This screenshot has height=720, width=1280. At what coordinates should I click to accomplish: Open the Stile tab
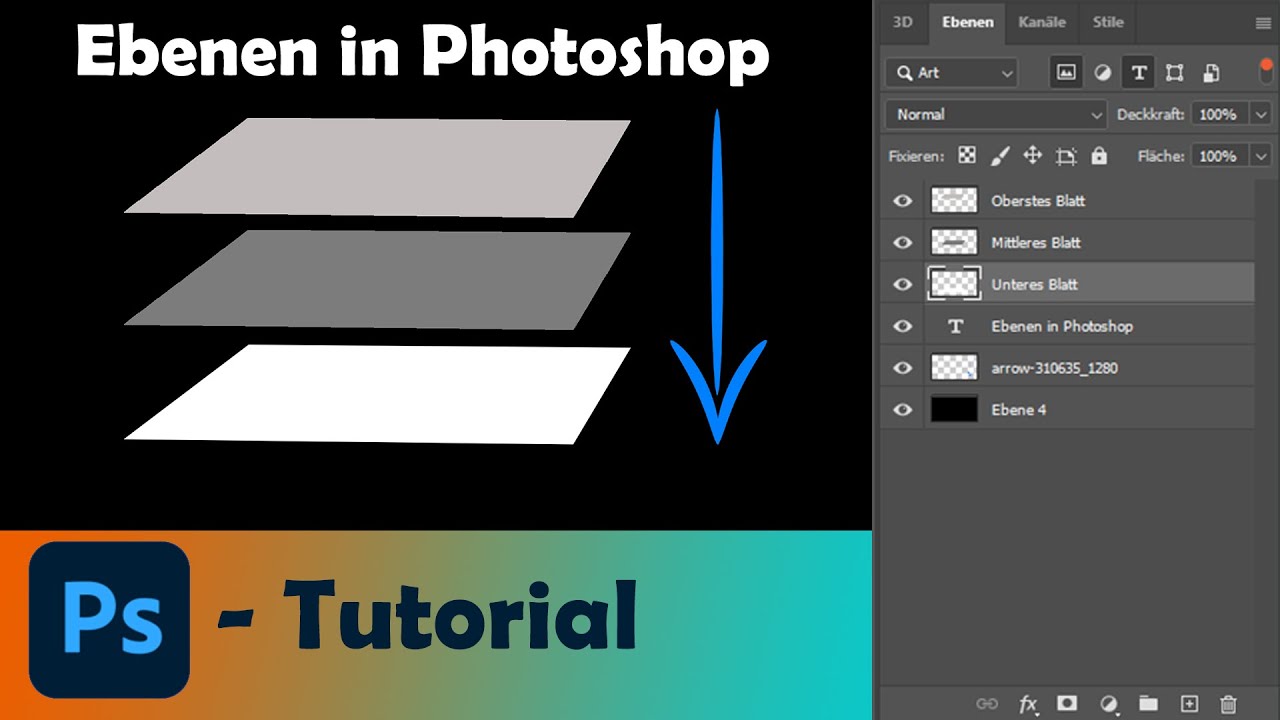1108,22
